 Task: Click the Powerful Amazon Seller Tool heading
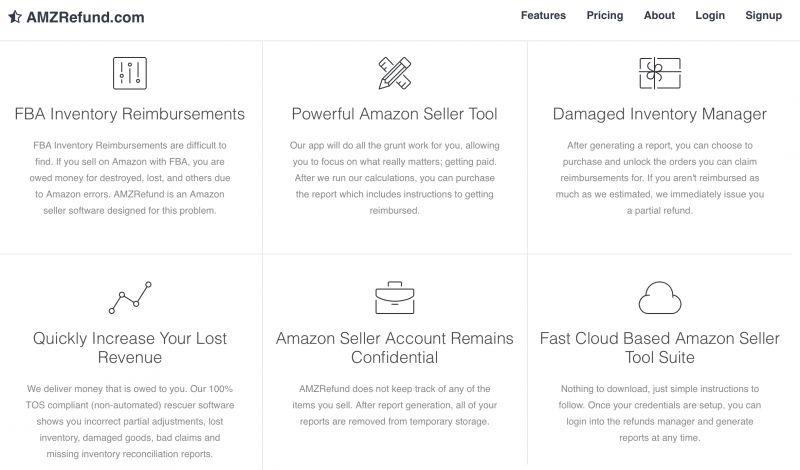click(x=394, y=114)
